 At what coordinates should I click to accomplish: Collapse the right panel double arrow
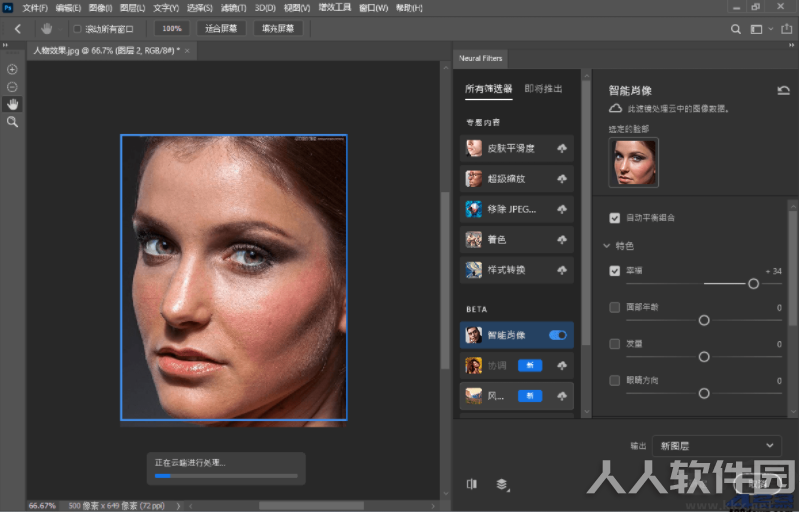(x=792, y=45)
